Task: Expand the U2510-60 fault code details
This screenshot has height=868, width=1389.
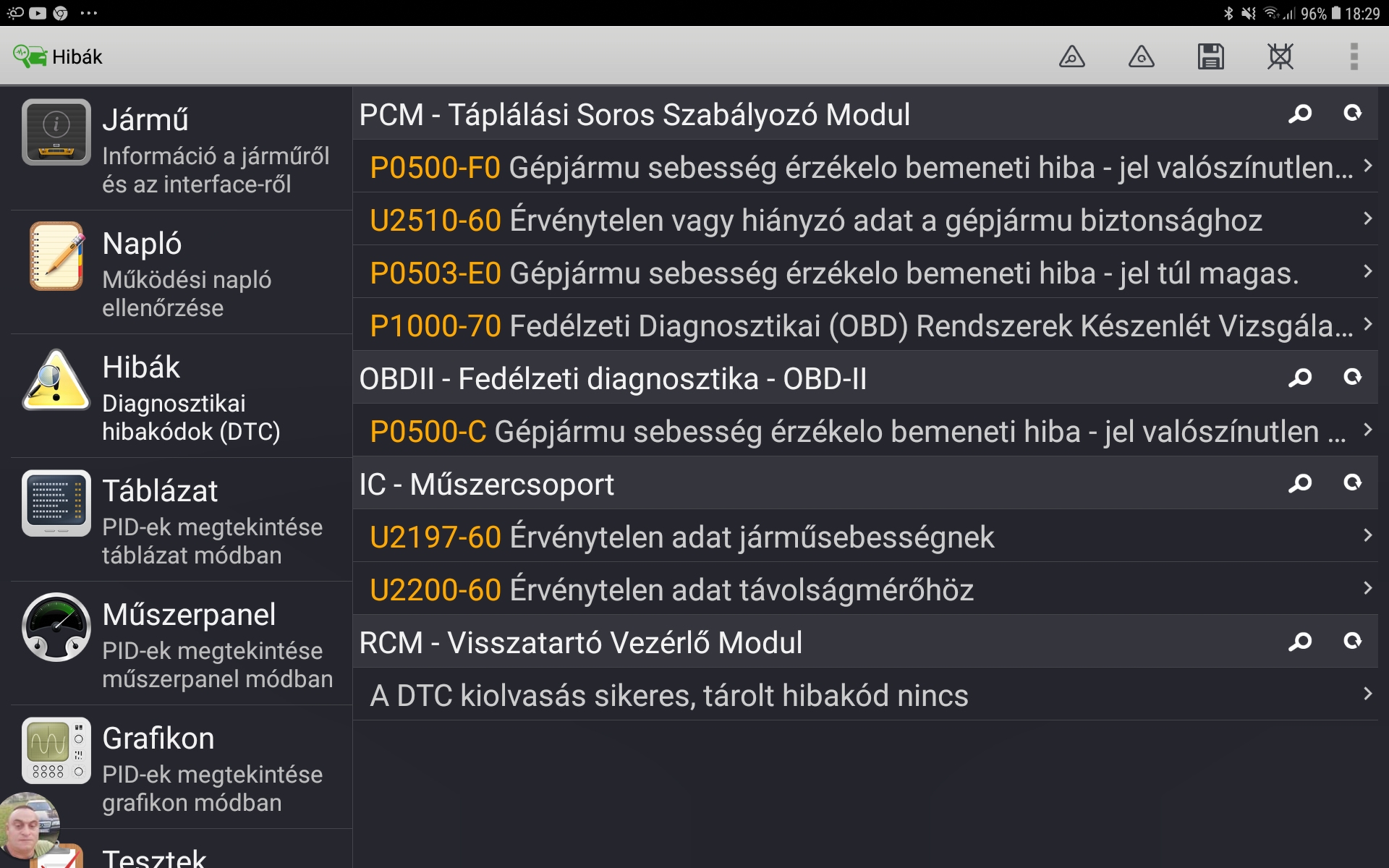Action: 1367,219
